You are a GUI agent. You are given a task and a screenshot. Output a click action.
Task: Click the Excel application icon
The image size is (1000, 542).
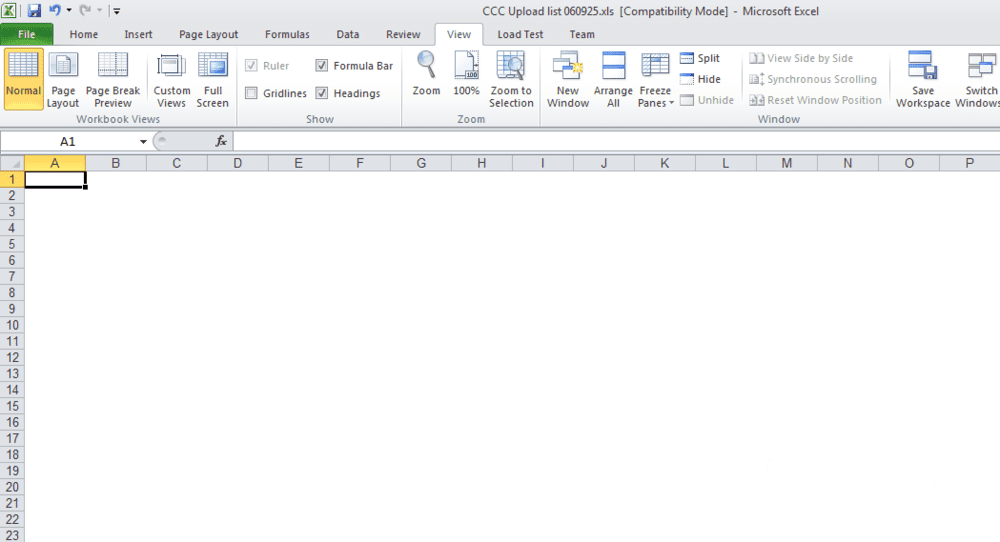click(x=9, y=10)
